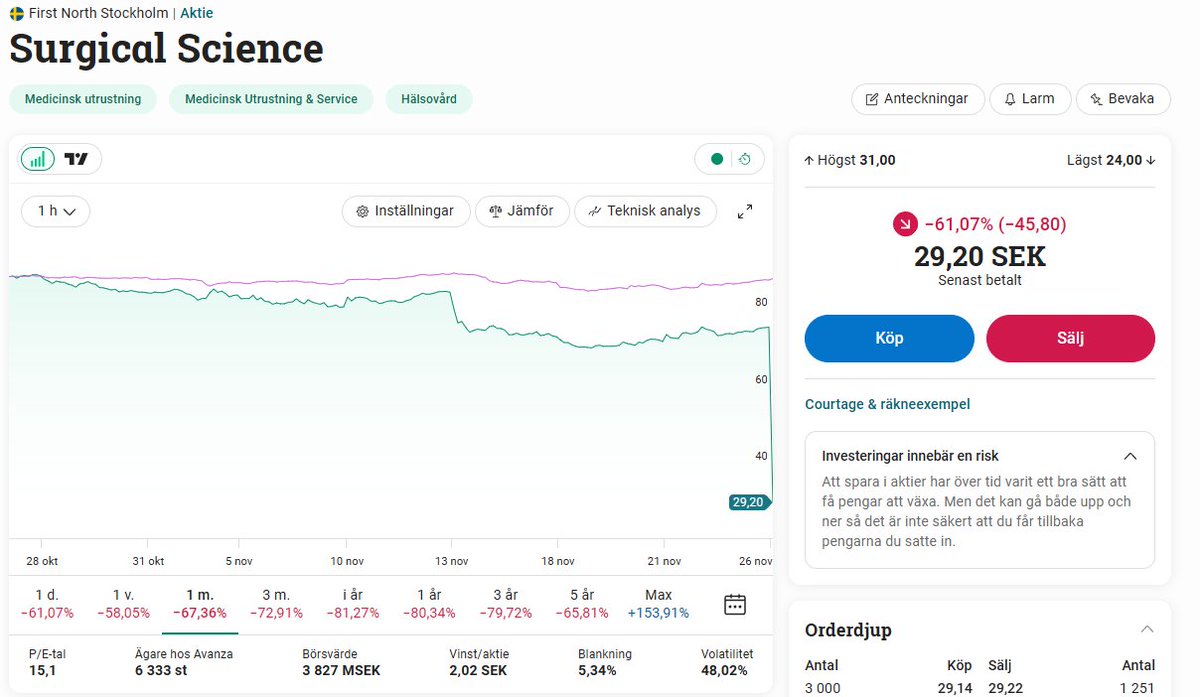Click Ägare hos Avanza 6 333 st
The height and width of the screenshot is (697, 1200).
click(161, 670)
